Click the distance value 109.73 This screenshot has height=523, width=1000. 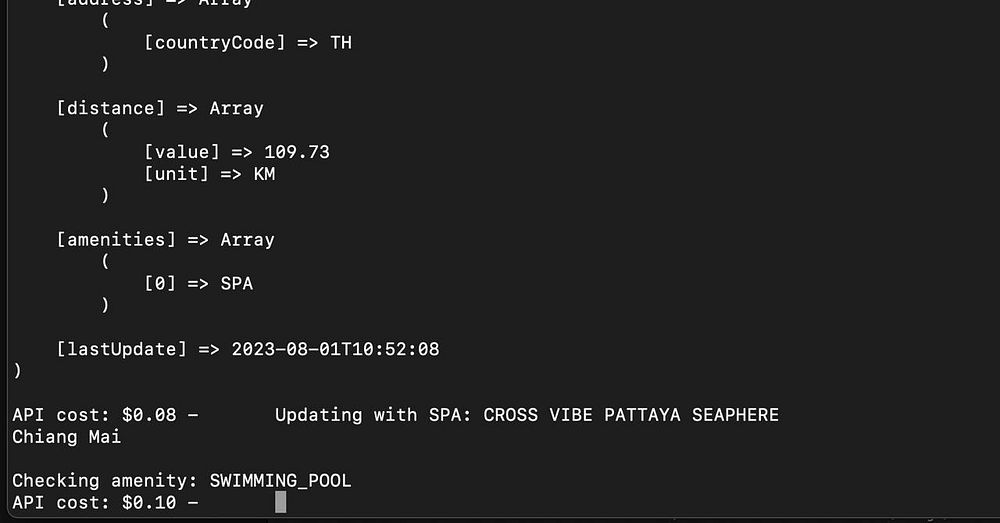(x=297, y=152)
